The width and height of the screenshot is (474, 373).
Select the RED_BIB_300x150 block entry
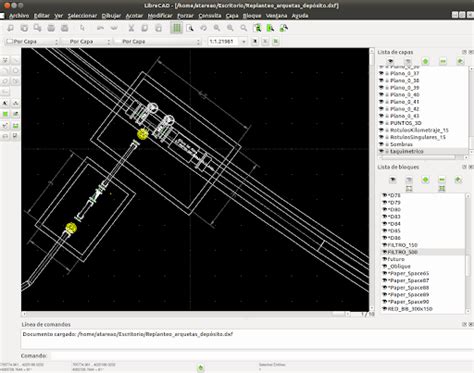[x=410, y=309]
